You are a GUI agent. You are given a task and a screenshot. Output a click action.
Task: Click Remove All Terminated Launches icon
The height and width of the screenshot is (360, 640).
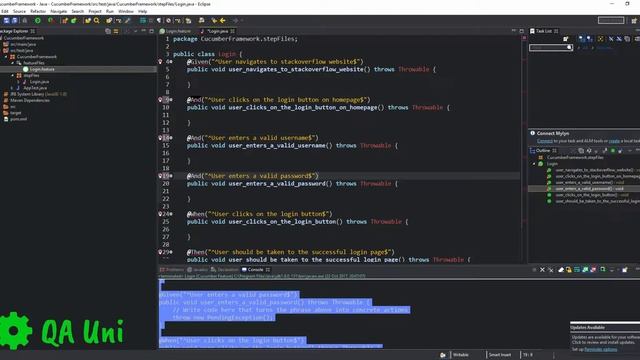pyautogui.click(x=551, y=270)
